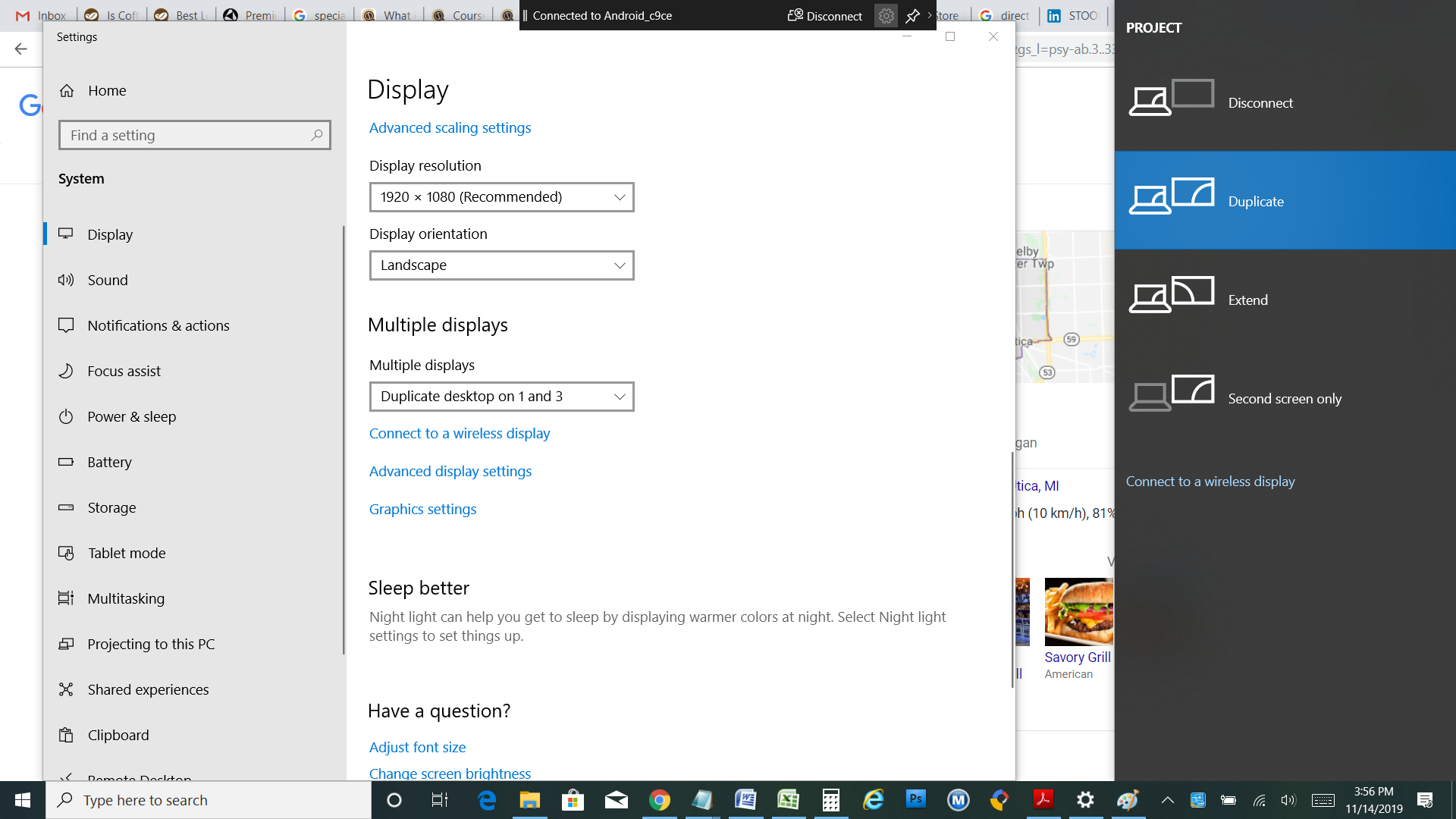
Task: Click the Settings page vertical scrollbar
Action: [x=1012, y=569]
